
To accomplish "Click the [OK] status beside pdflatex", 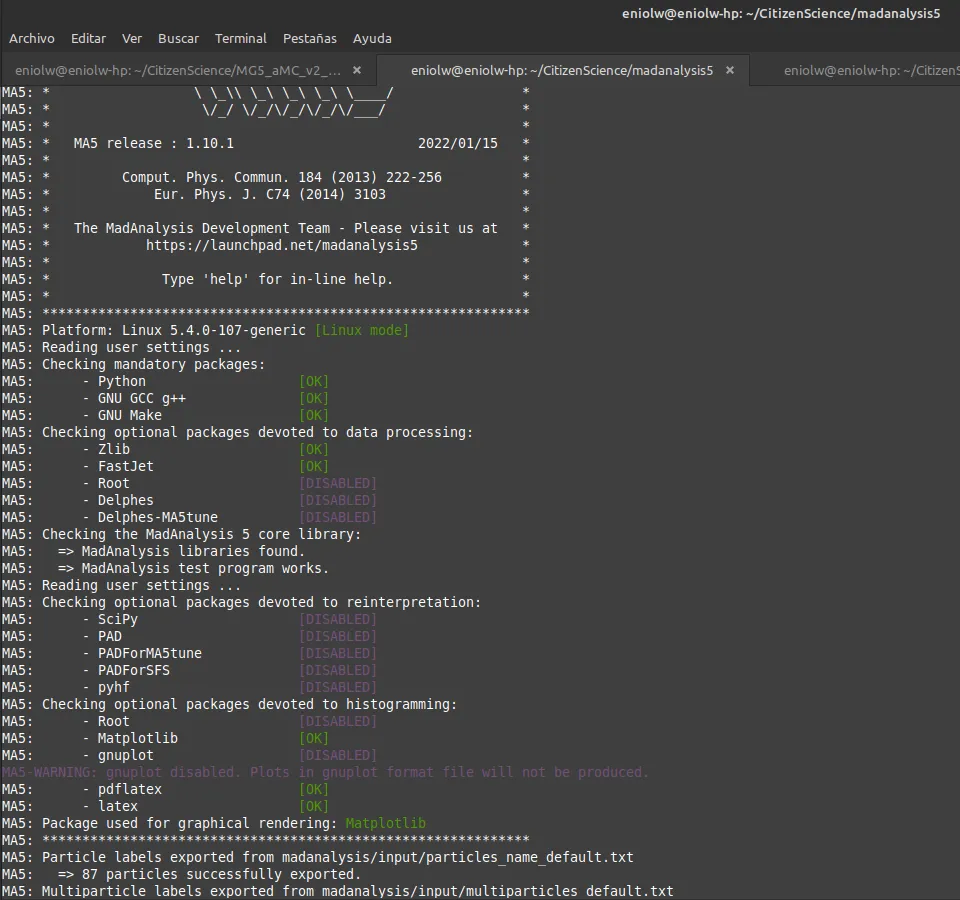I will tap(314, 790).
